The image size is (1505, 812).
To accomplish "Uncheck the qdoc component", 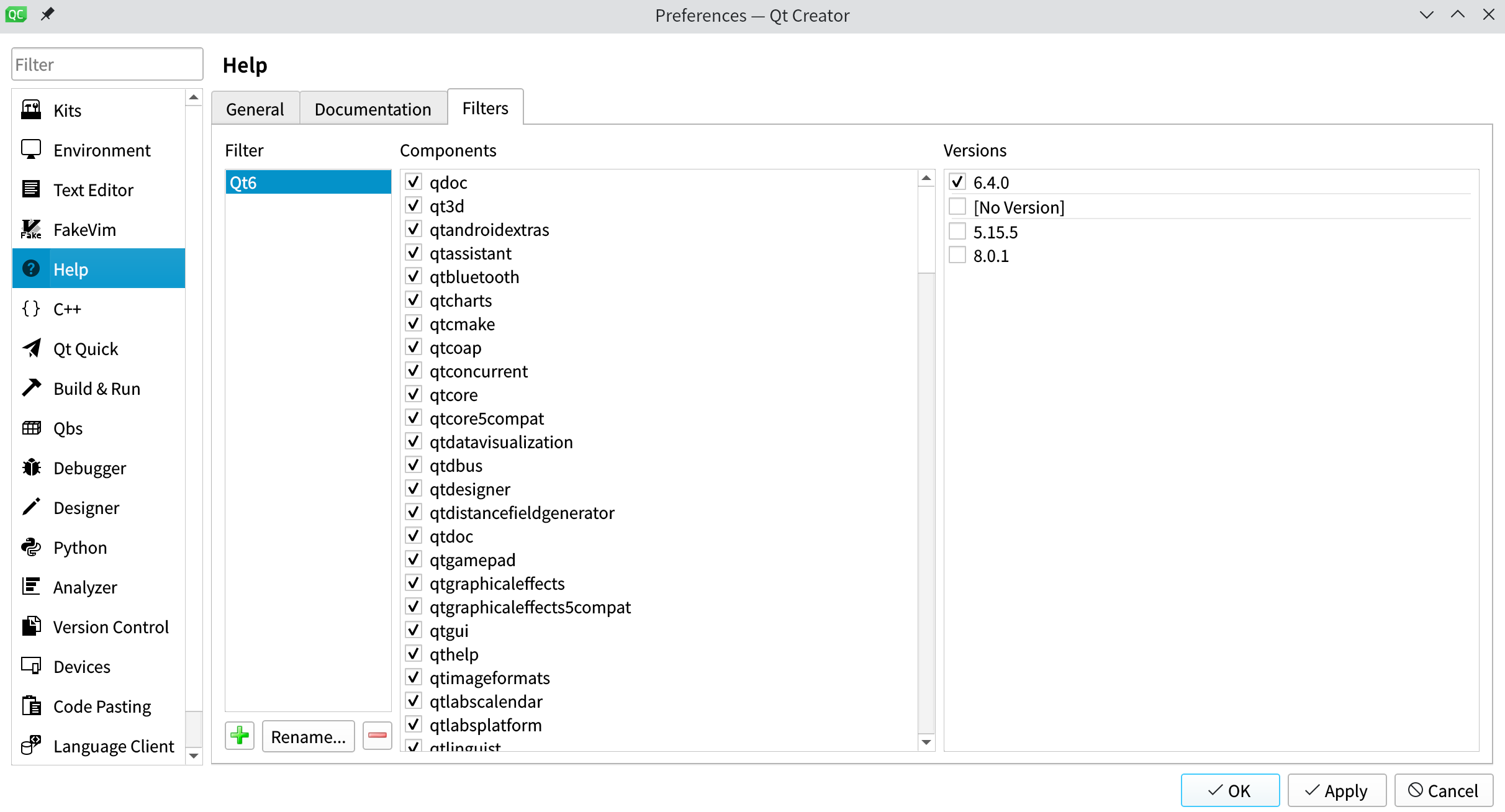I will pos(414,182).
